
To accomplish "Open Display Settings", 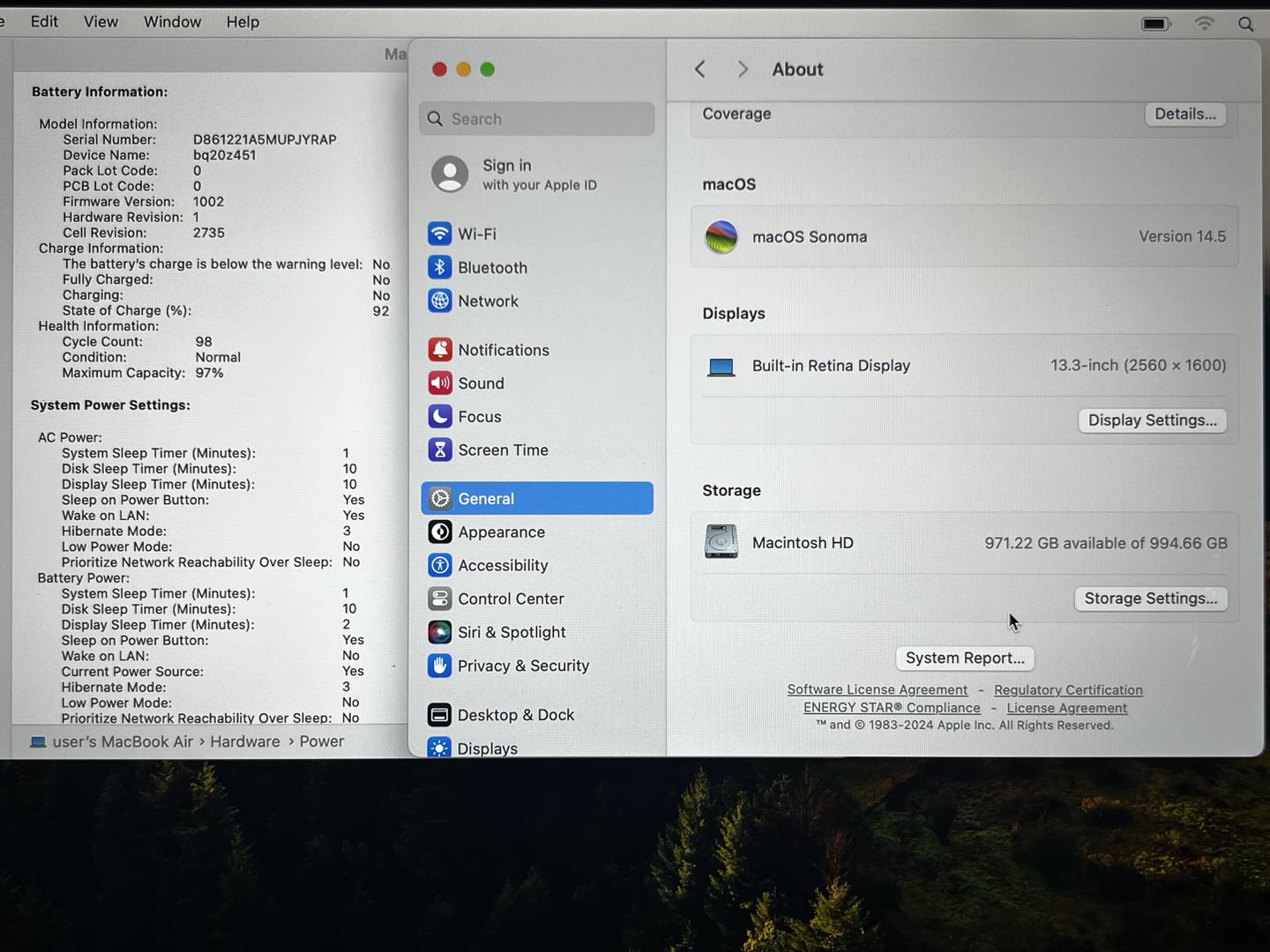I will (x=1152, y=420).
